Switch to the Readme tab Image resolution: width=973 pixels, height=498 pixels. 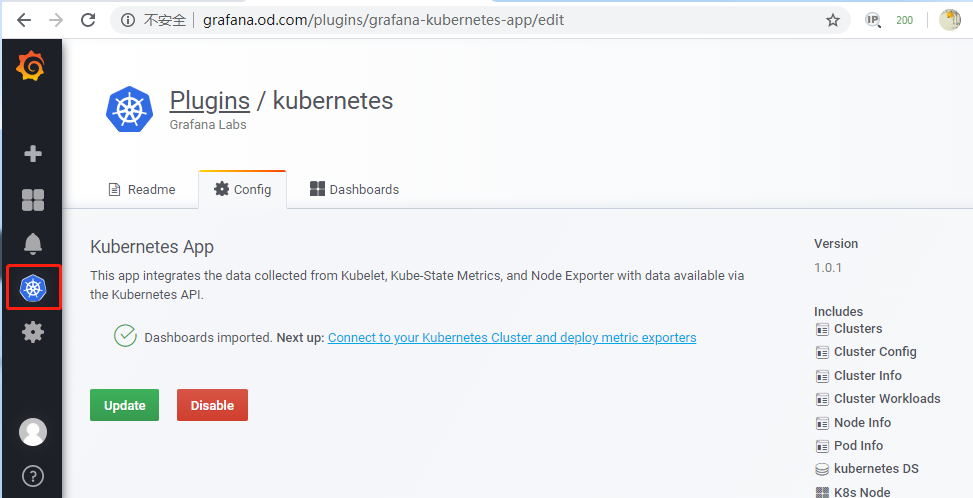141,190
